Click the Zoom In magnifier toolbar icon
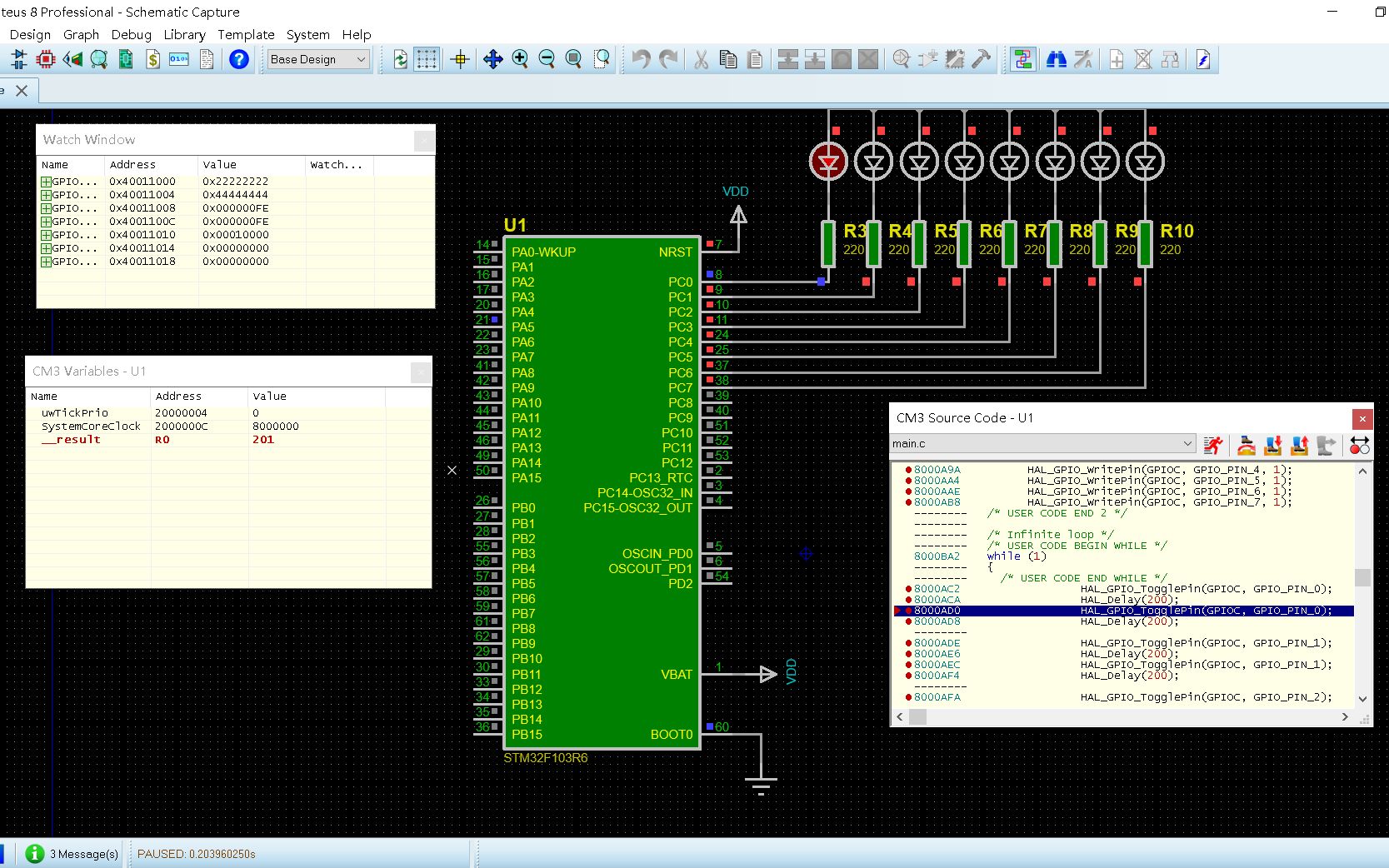This screenshot has height=868, width=1389. point(520,59)
